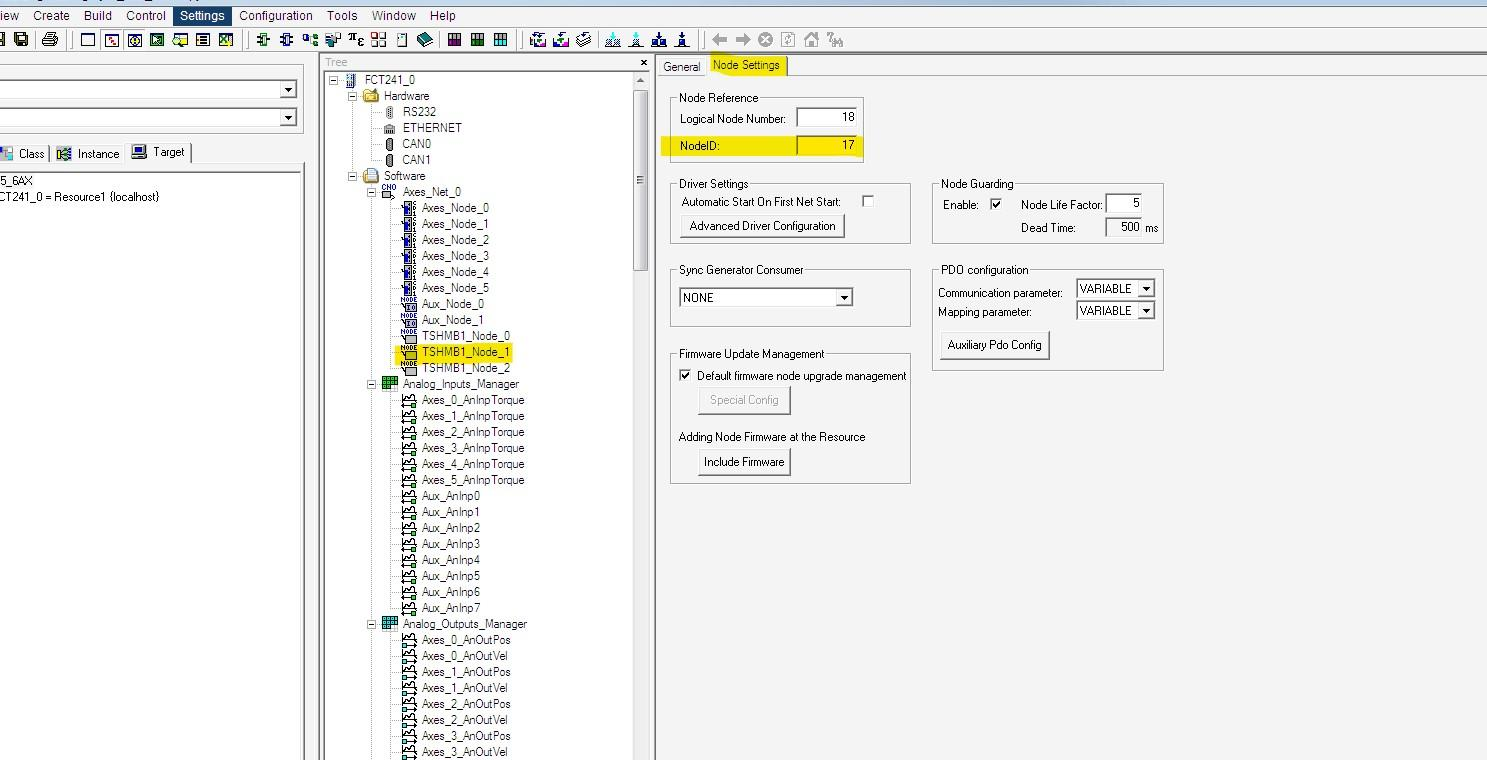This screenshot has height=760, width=1487.
Task: Click the pi-epsilon symbol toolbar icon
Action: click(x=355, y=40)
